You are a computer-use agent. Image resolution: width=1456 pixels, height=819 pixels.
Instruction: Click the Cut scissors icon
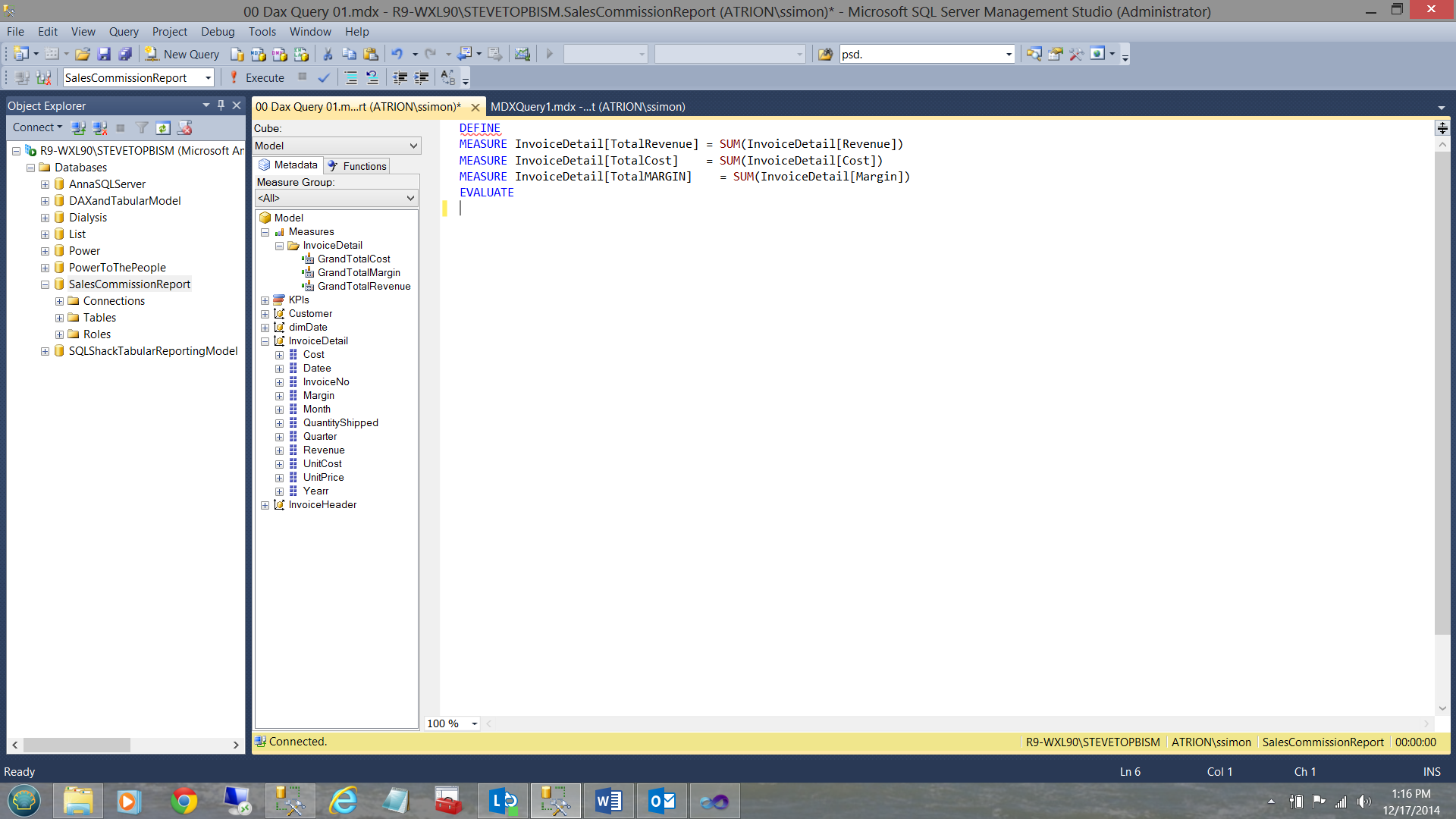(328, 54)
